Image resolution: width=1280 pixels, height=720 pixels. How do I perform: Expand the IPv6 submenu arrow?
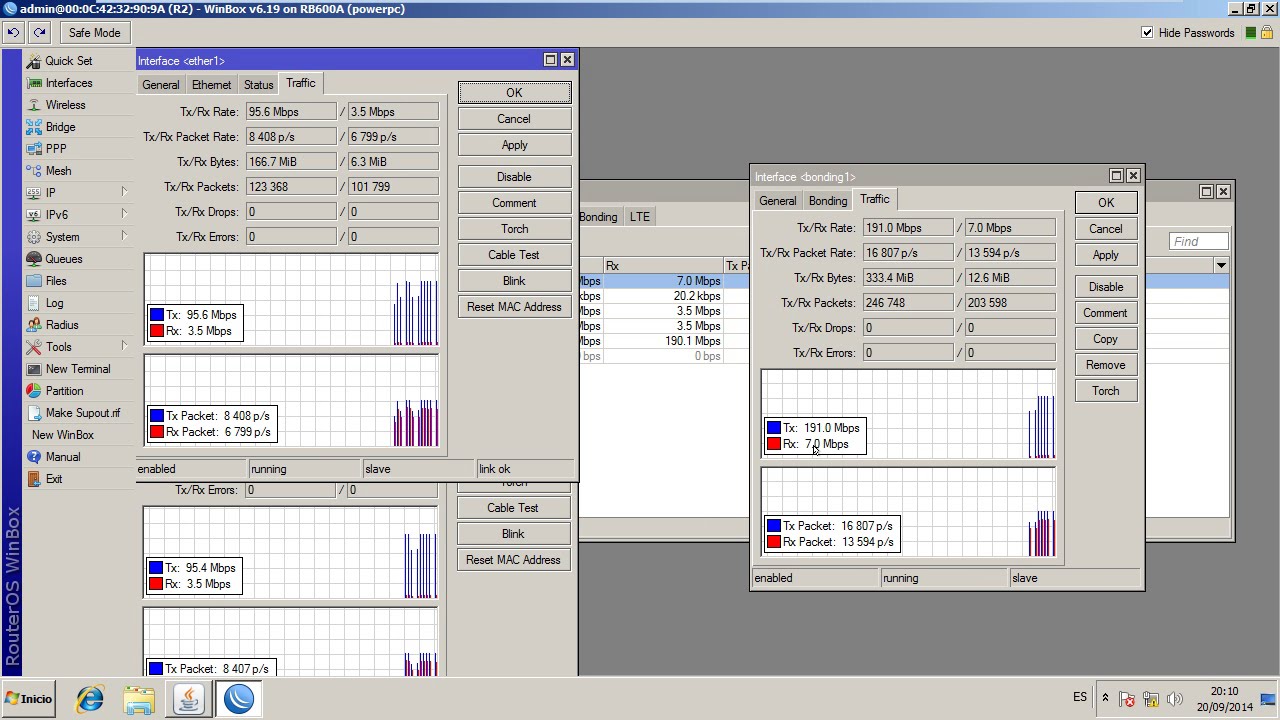point(124,214)
